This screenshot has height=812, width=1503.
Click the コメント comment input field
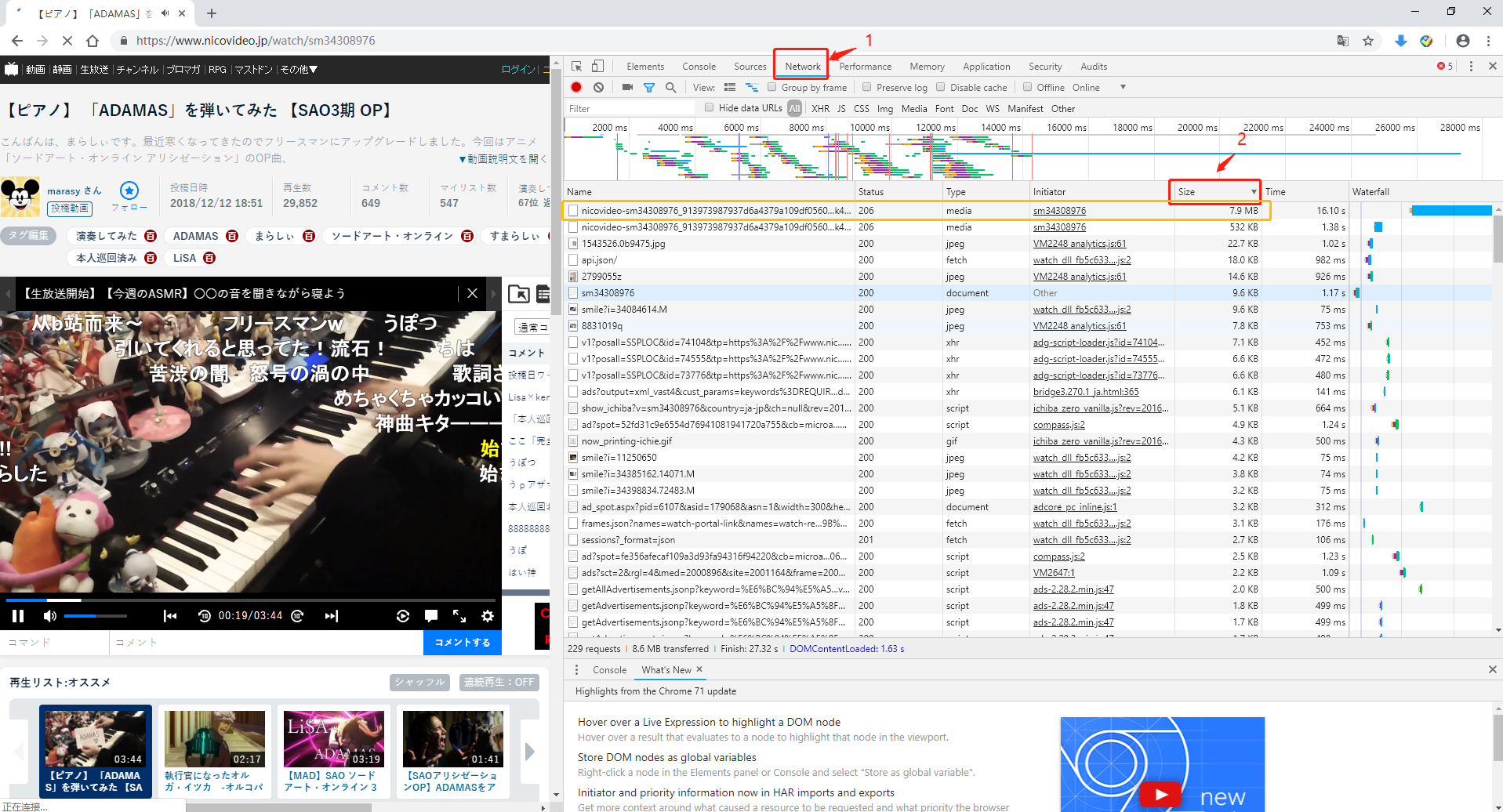267,642
